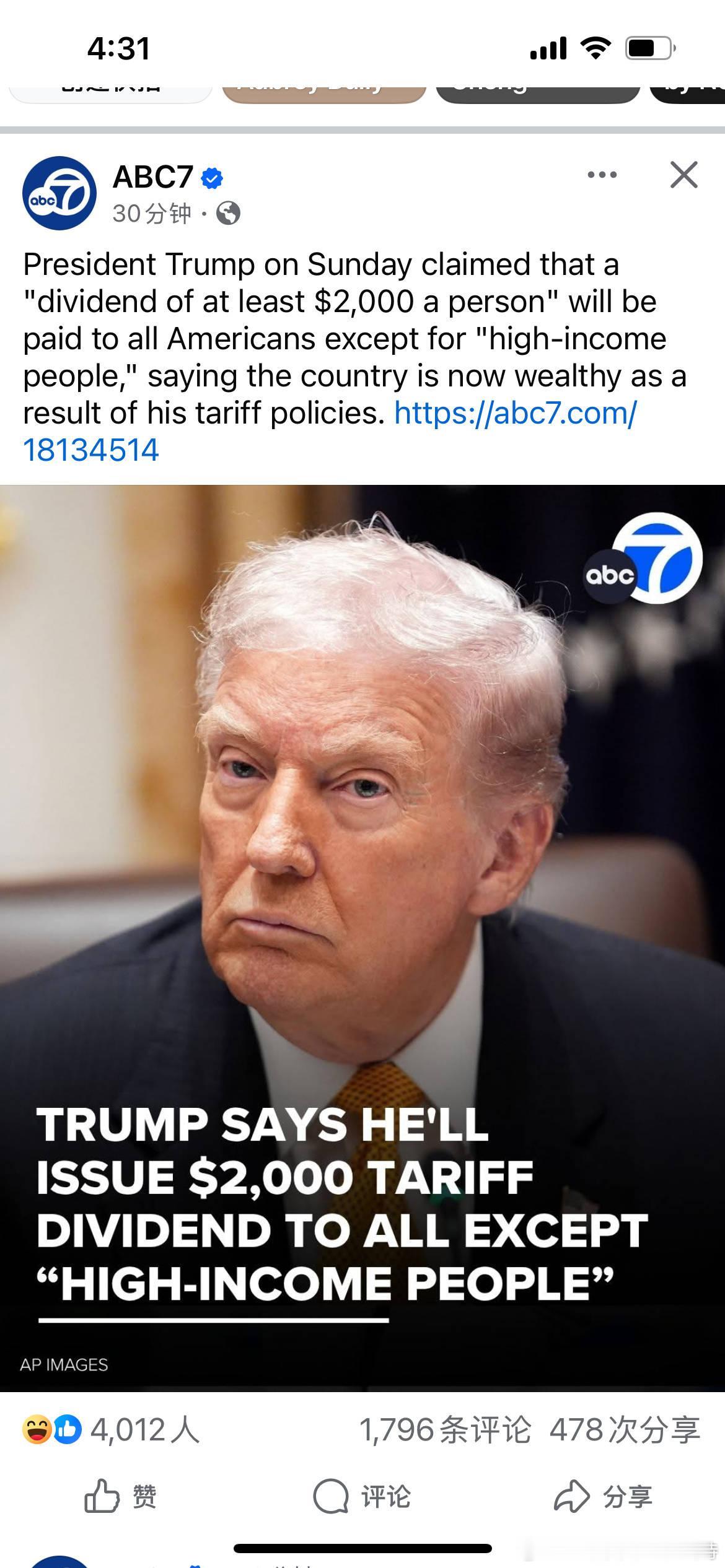Tap the globe public-audience icon

click(228, 214)
